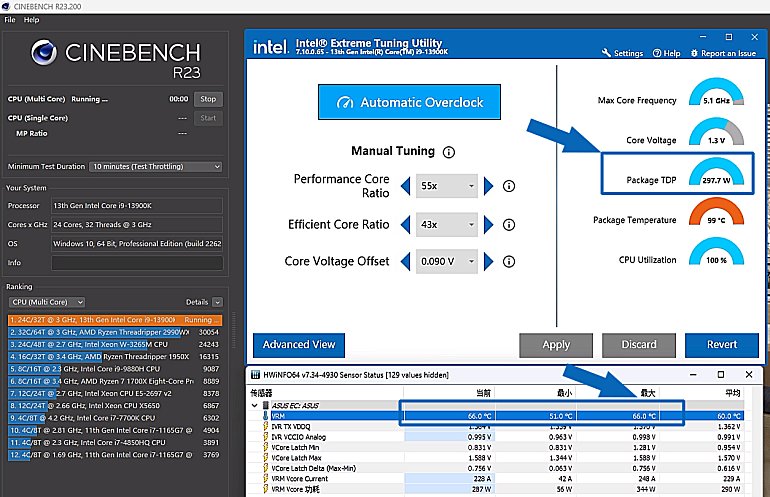Open the Cinebench Help menu
The image size is (770, 497).
pos(32,20)
